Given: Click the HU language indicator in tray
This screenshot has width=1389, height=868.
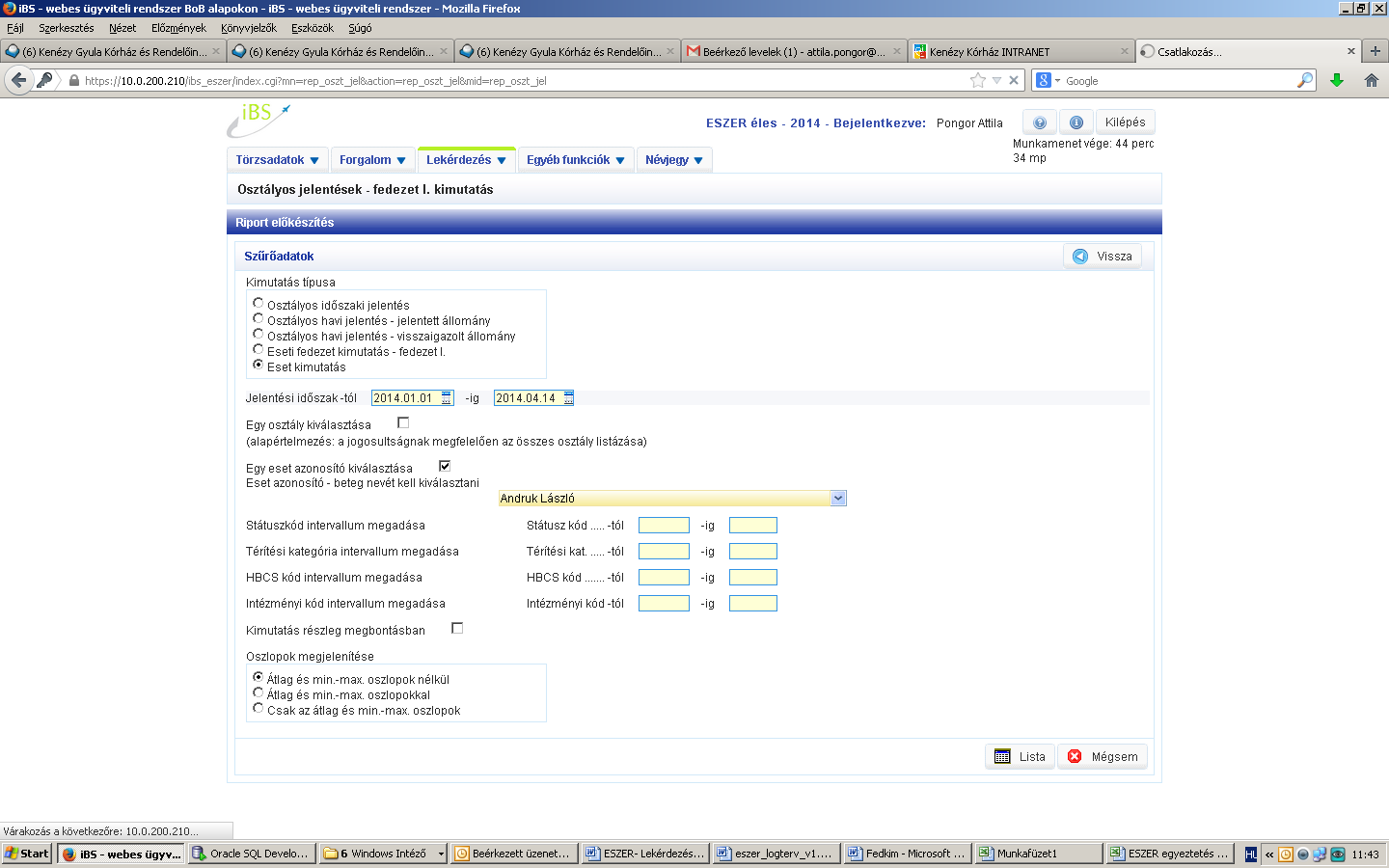Looking at the screenshot, I should click(x=1251, y=854).
